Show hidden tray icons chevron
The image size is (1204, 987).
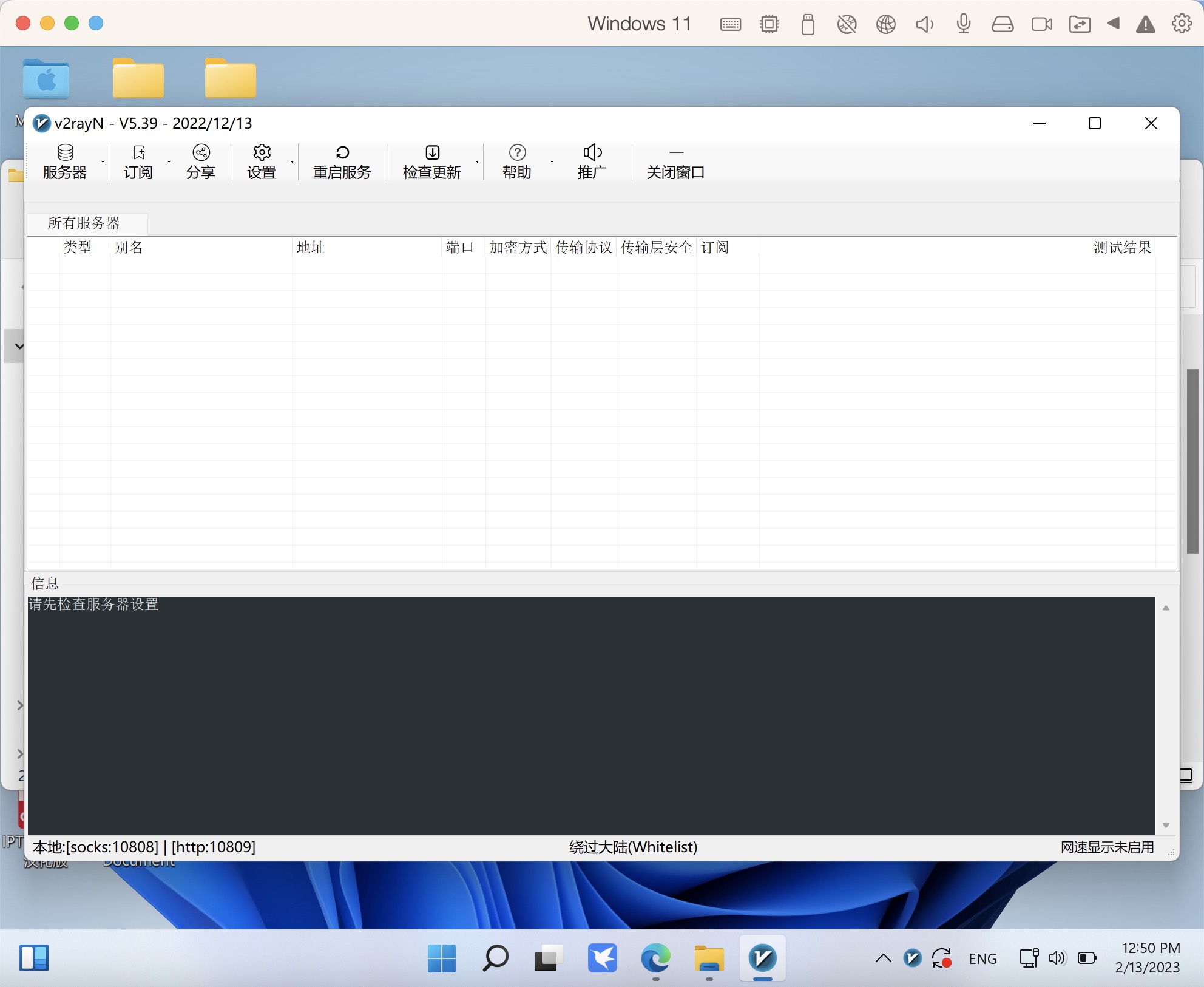click(x=883, y=958)
